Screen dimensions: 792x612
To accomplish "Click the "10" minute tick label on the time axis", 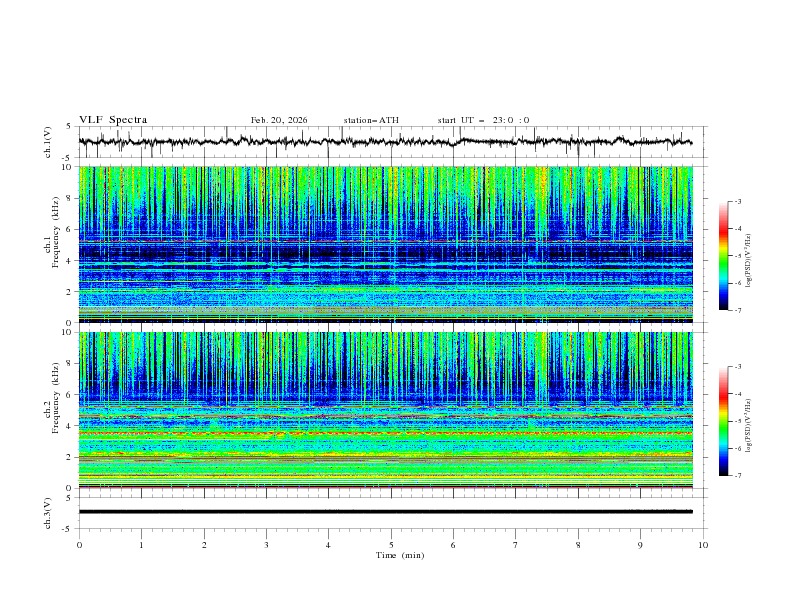I will (703, 545).
